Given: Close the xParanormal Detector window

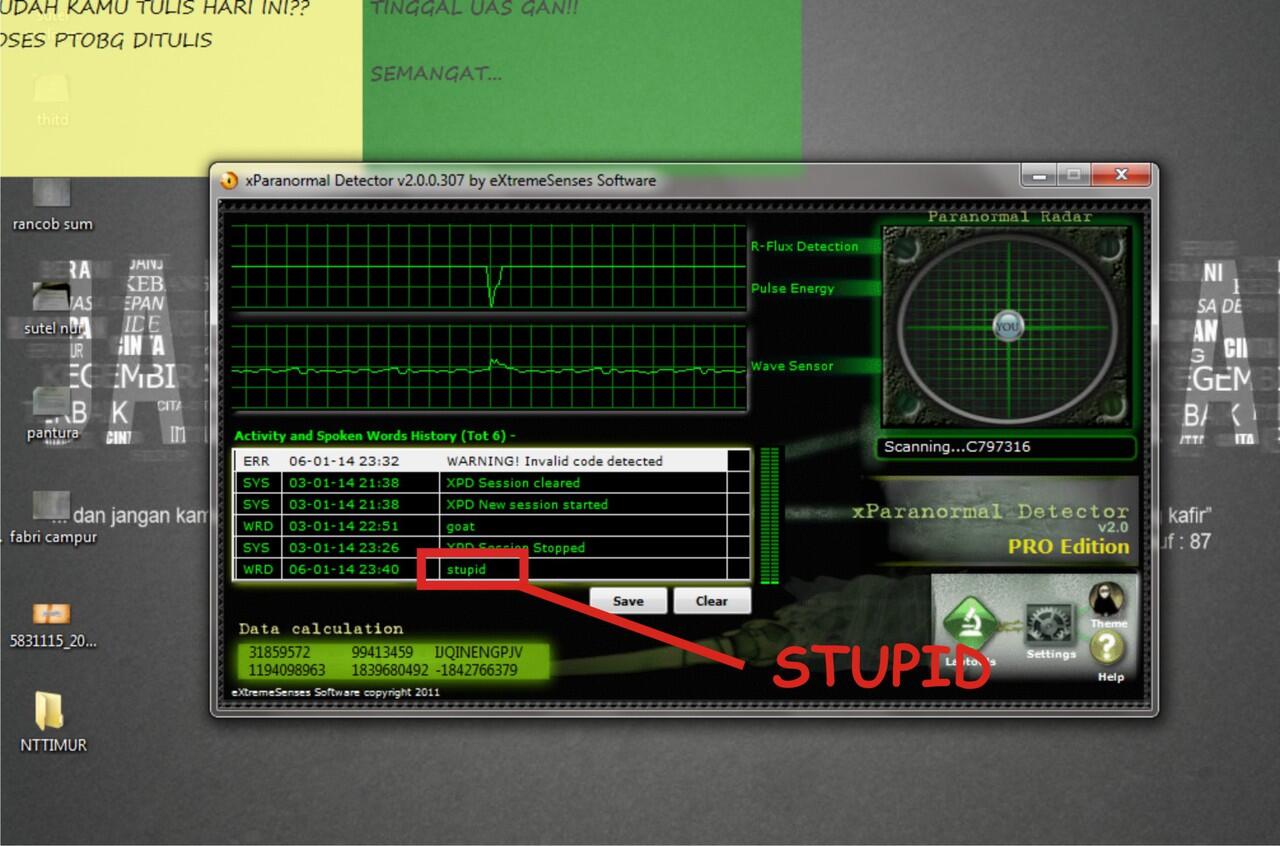Looking at the screenshot, I should (1119, 176).
